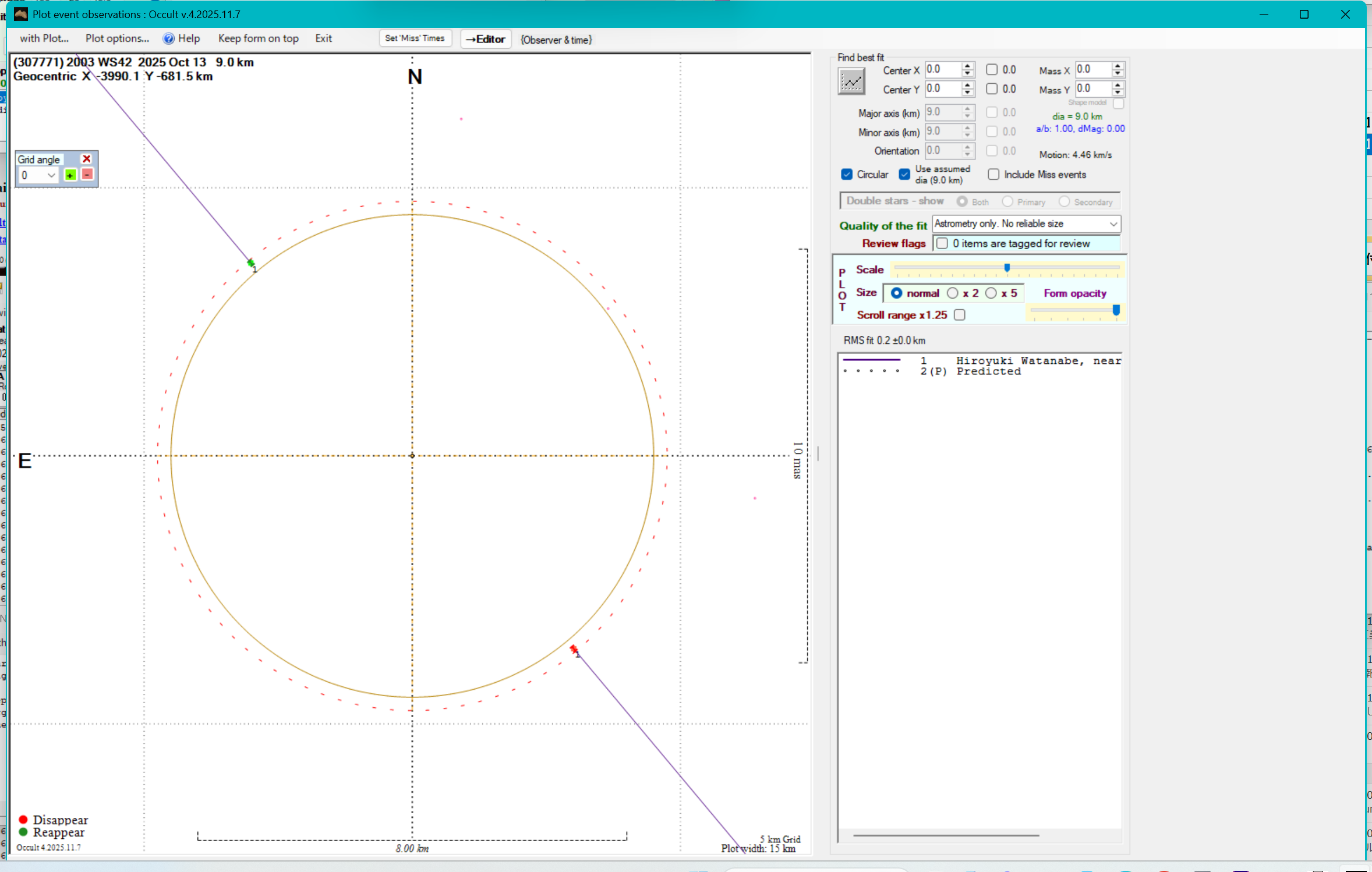The image size is (1372, 872).
Task: Click the Scale slider handle
Action: (1007, 268)
